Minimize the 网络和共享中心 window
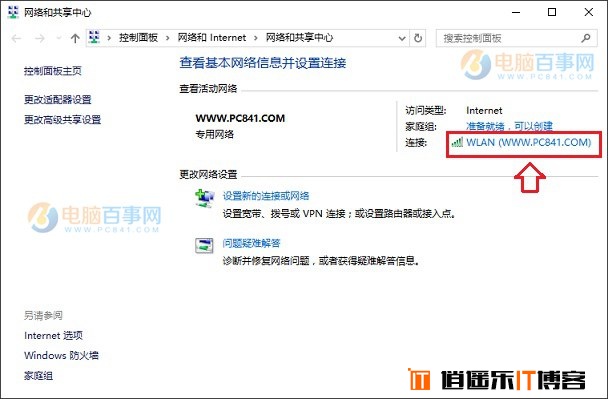Screen dimensions: 608x399 coord(516,12)
